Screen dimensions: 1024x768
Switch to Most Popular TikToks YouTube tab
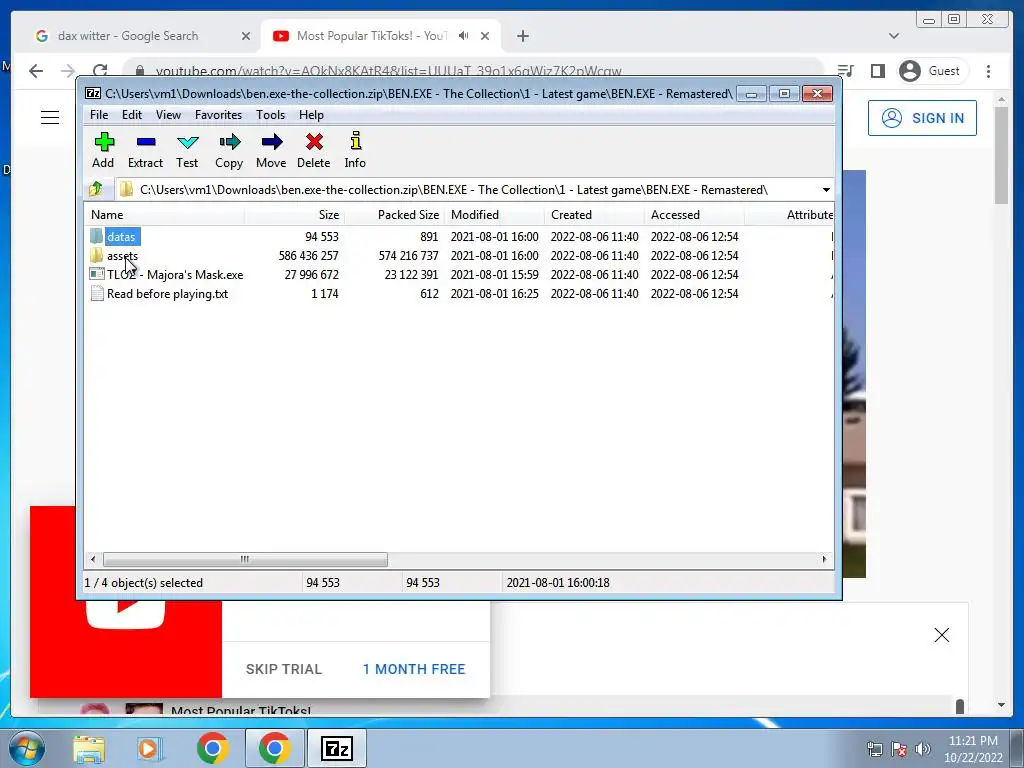372,36
